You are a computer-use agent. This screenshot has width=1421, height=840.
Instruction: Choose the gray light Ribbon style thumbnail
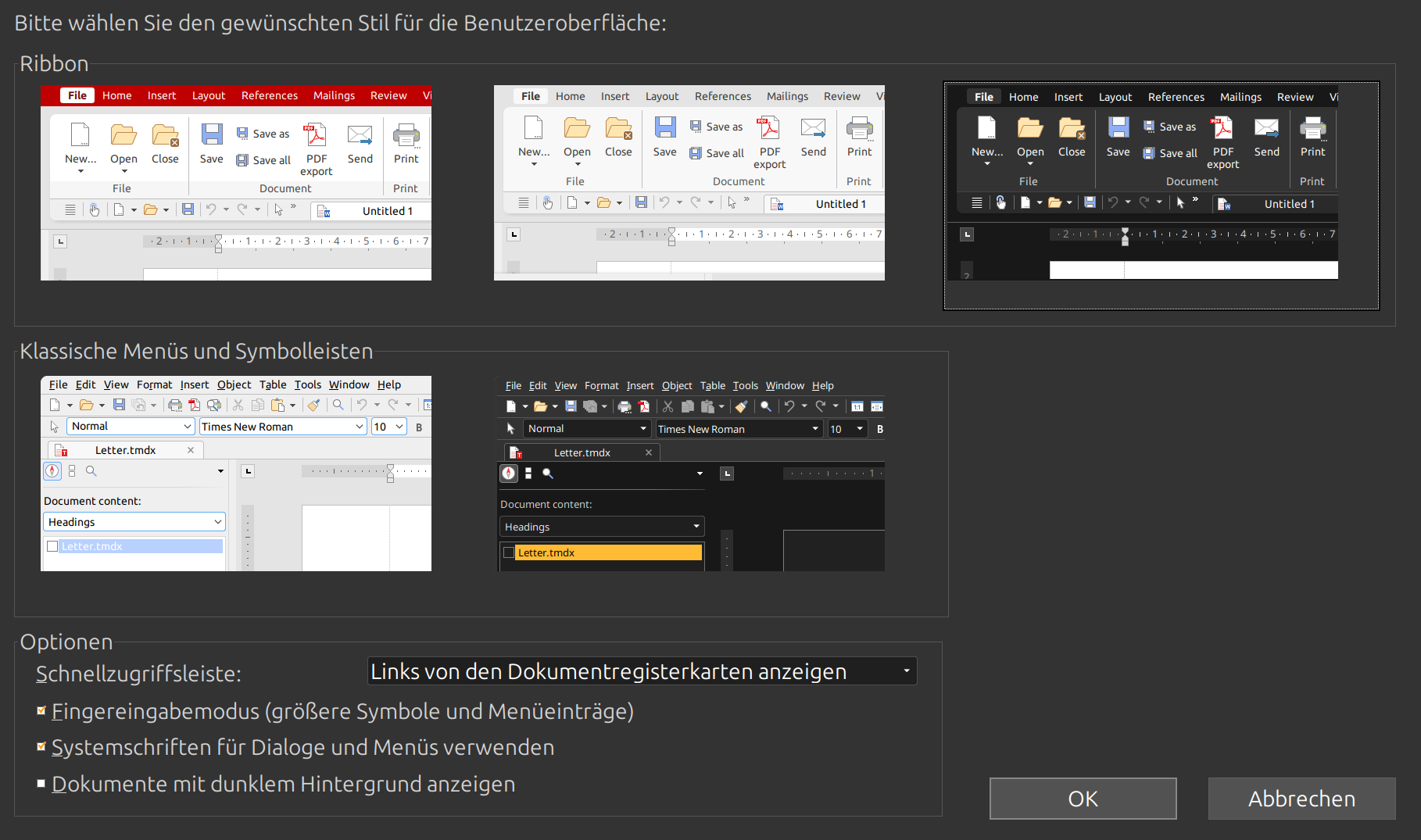689,183
